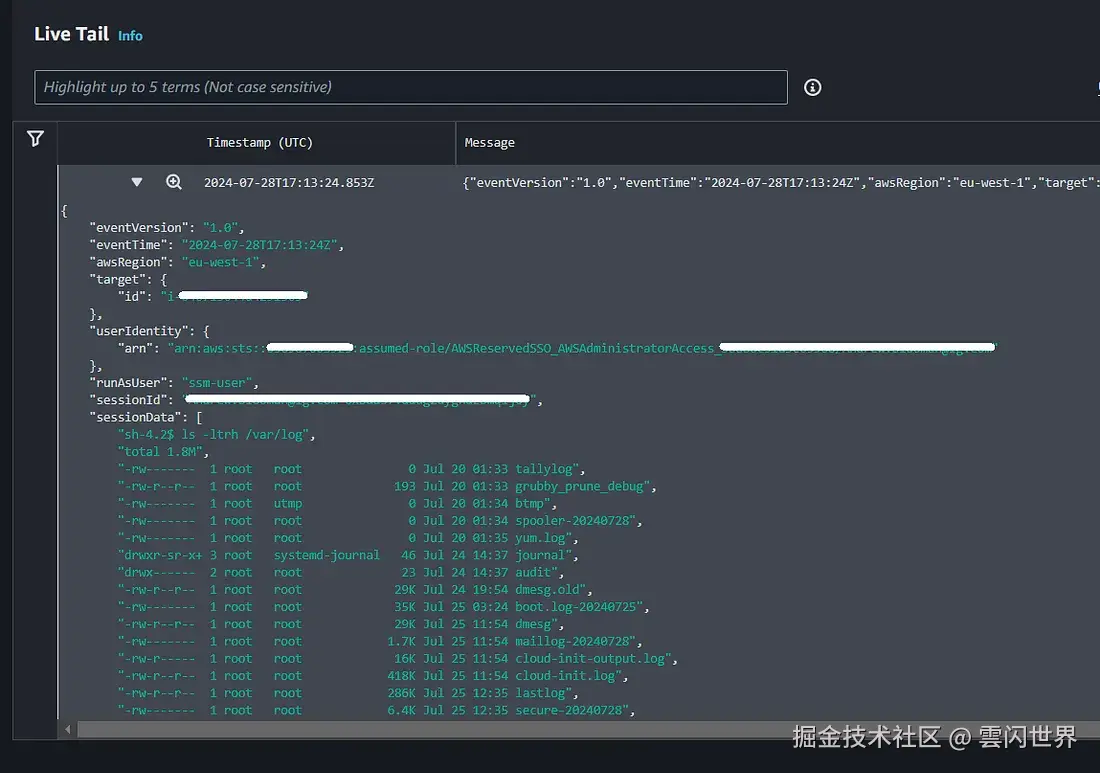The image size is (1100, 773).
Task: Click the collapsed message JSON preview
Action: point(780,182)
